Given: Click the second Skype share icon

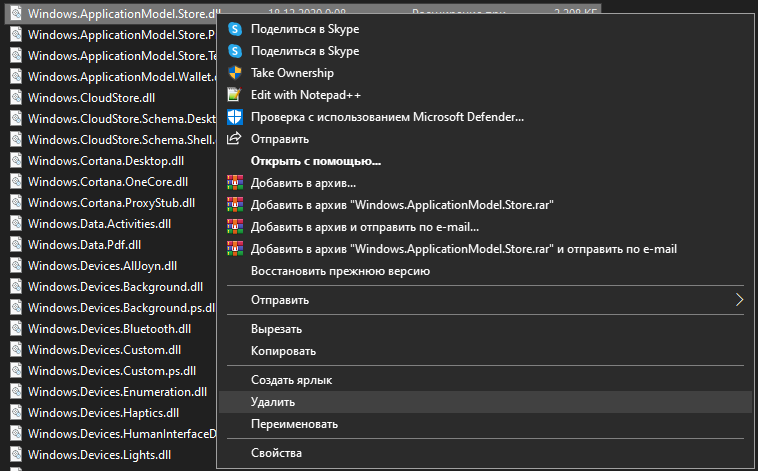Looking at the screenshot, I should [x=235, y=51].
